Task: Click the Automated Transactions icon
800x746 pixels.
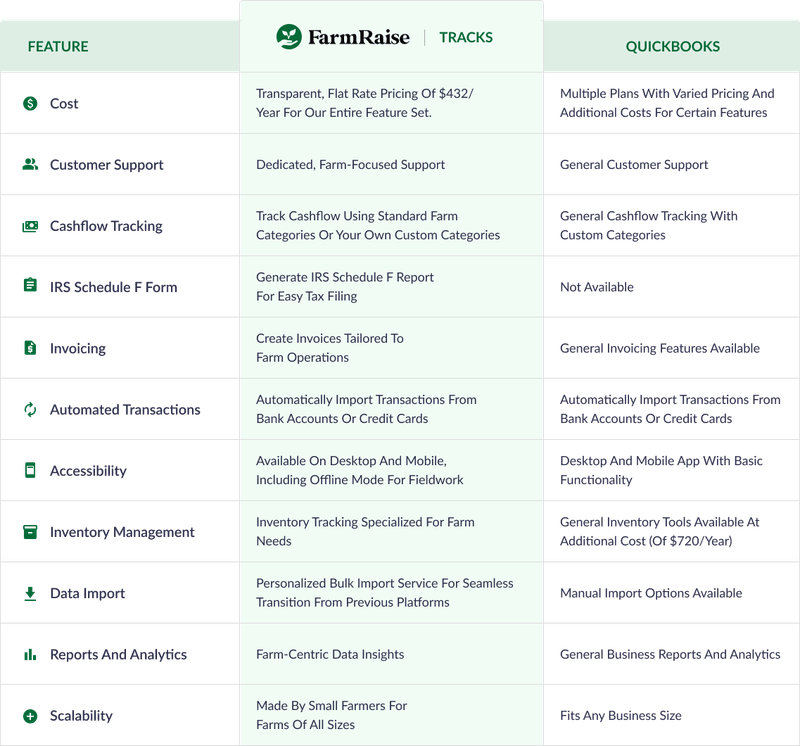Action: click(31, 409)
